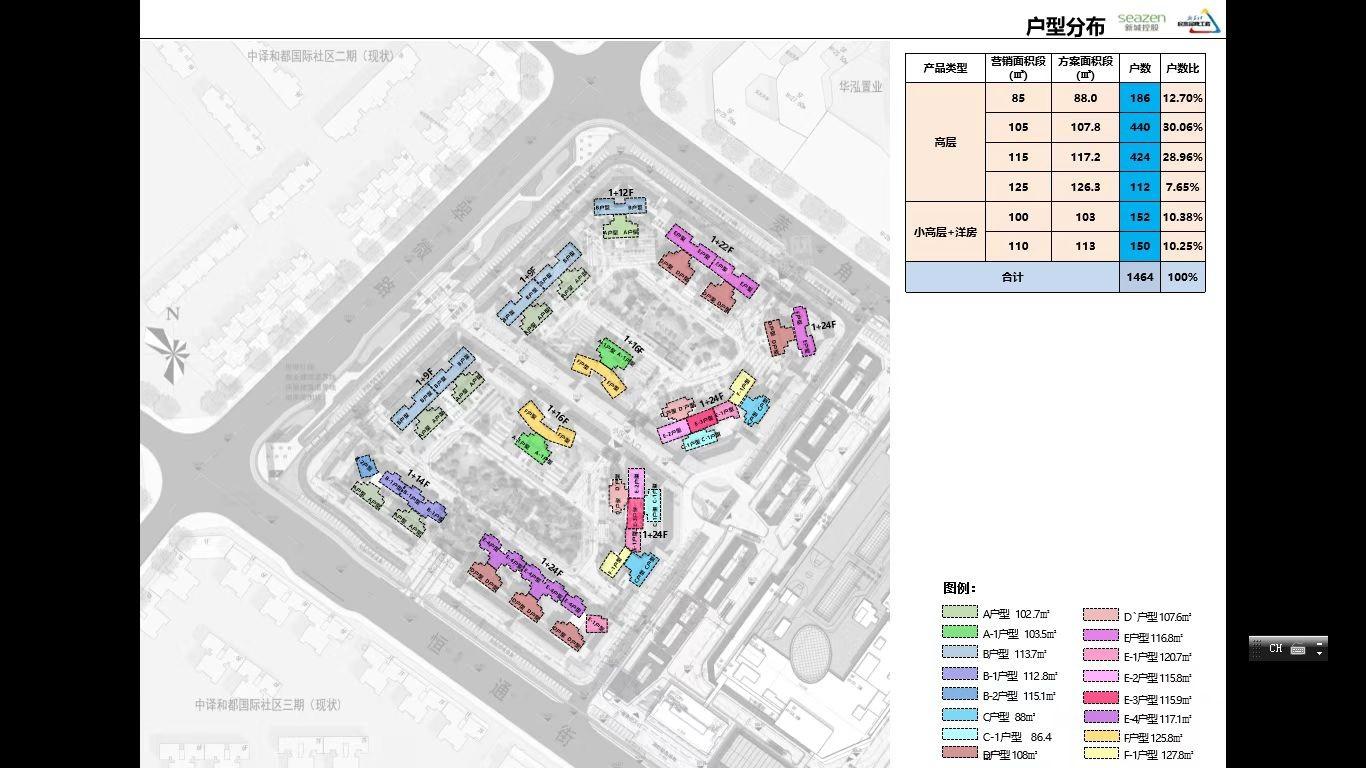Screen dimensions: 1366x768
Task: Minimize the language bar with the small dash
Action: [x=1320, y=643]
